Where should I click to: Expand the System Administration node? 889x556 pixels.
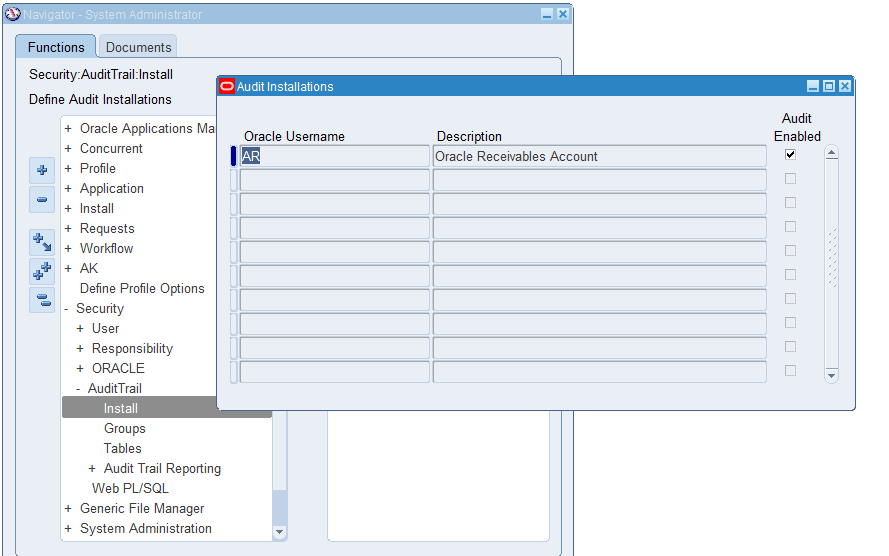pos(68,528)
